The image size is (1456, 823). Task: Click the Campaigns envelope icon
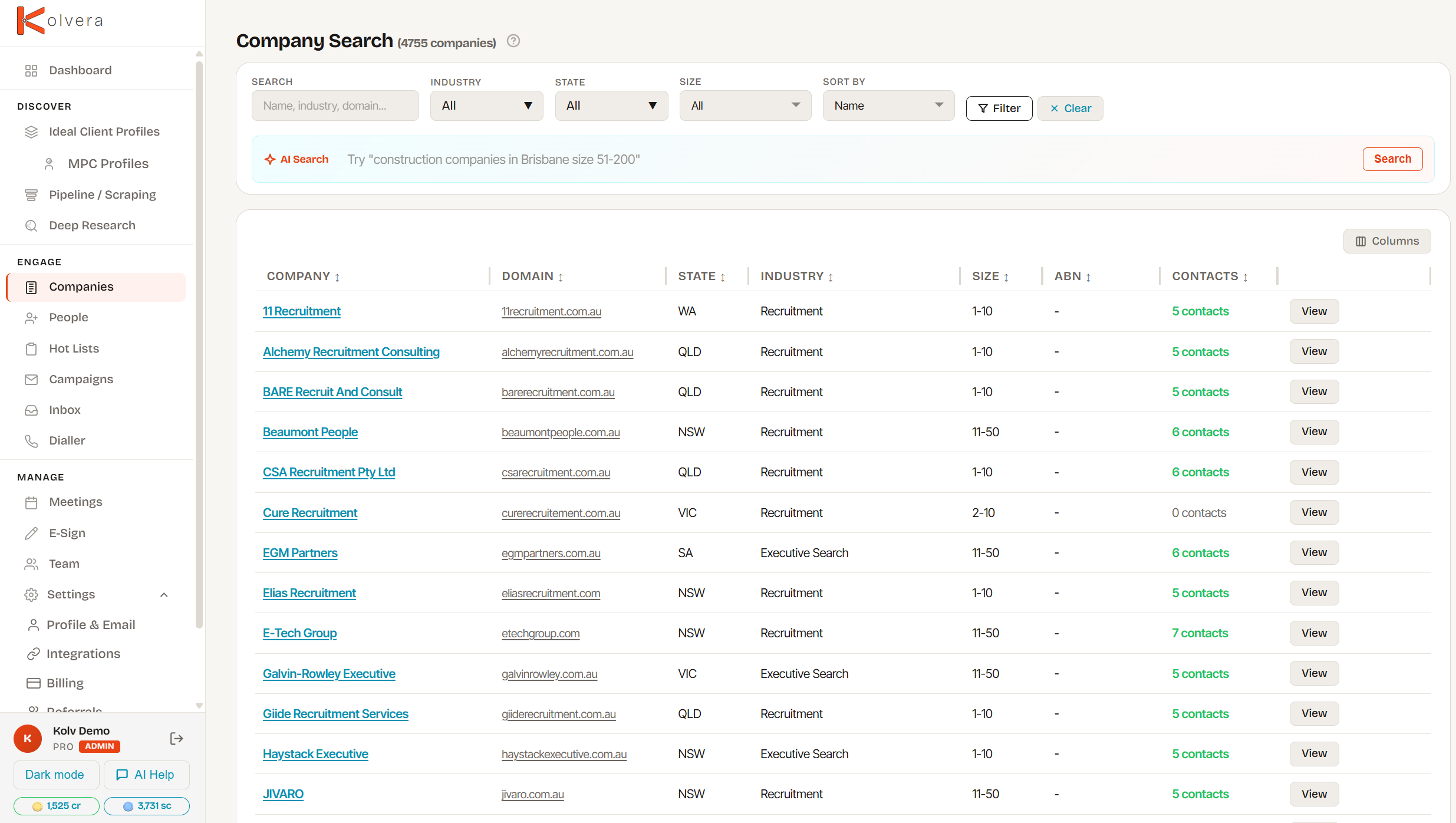31,380
